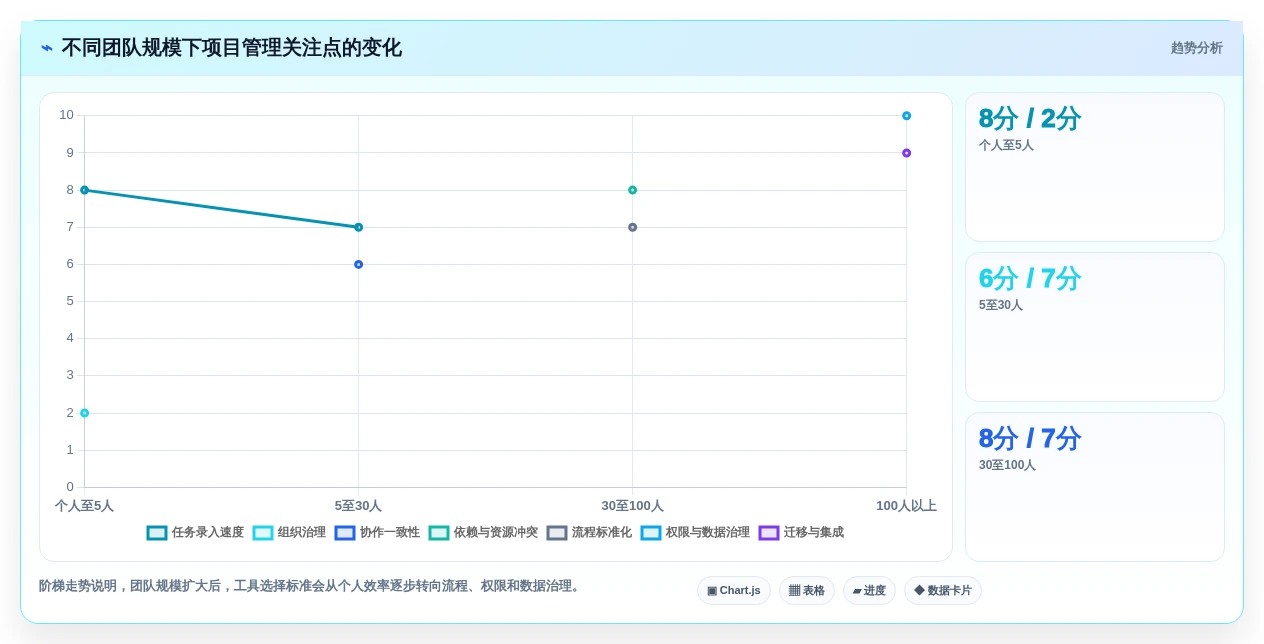Select the 数据卡片 chip

point(943,591)
